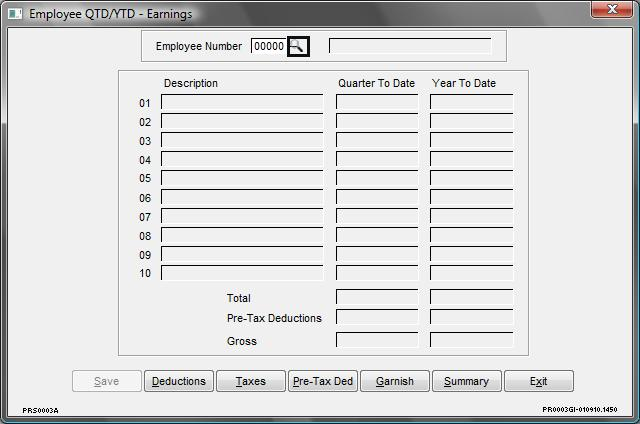
Task: Click the "Description" column header
Action: click(191, 83)
